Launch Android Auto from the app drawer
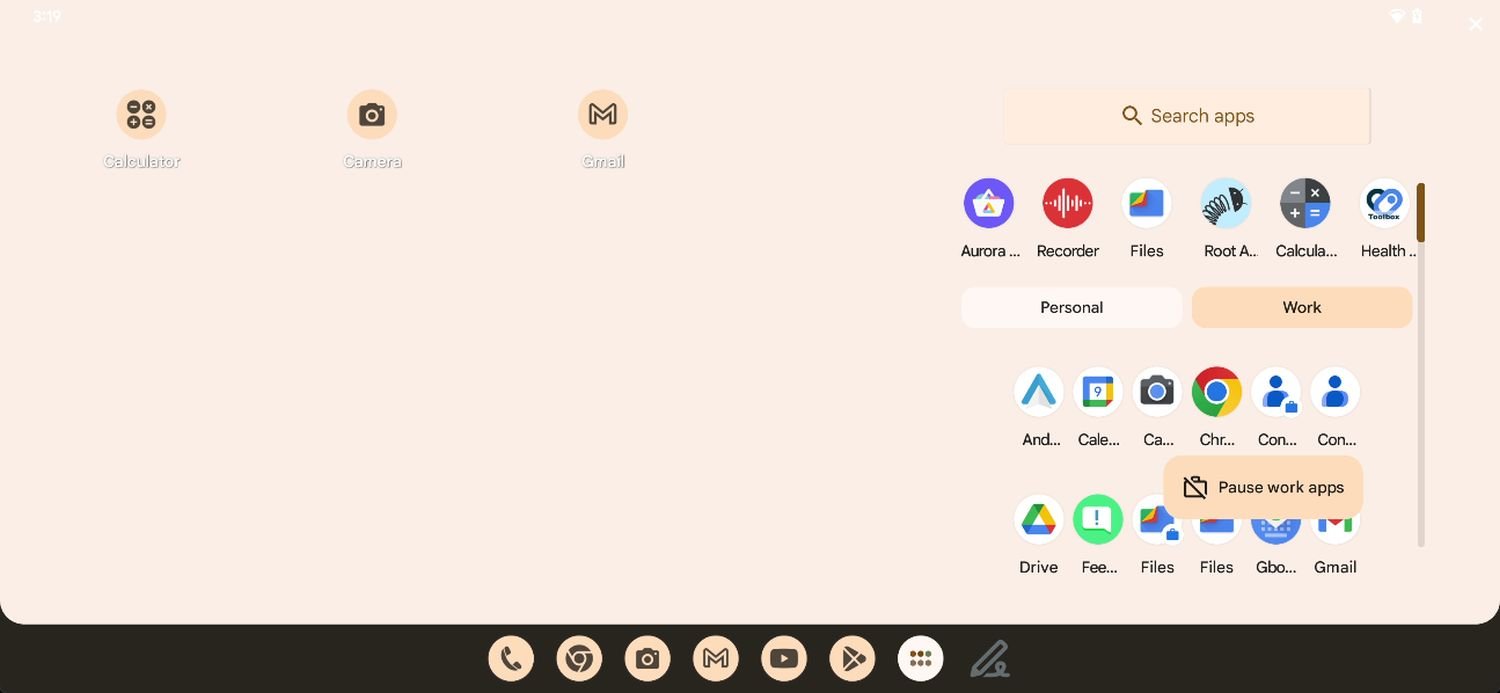This screenshot has width=1500, height=693. coord(1038,392)
